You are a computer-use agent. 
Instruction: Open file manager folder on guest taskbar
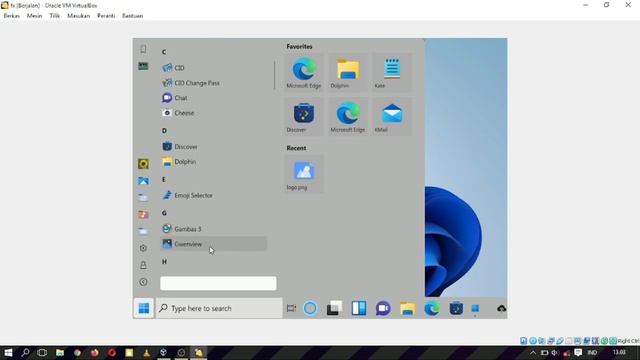click(407, 308)
